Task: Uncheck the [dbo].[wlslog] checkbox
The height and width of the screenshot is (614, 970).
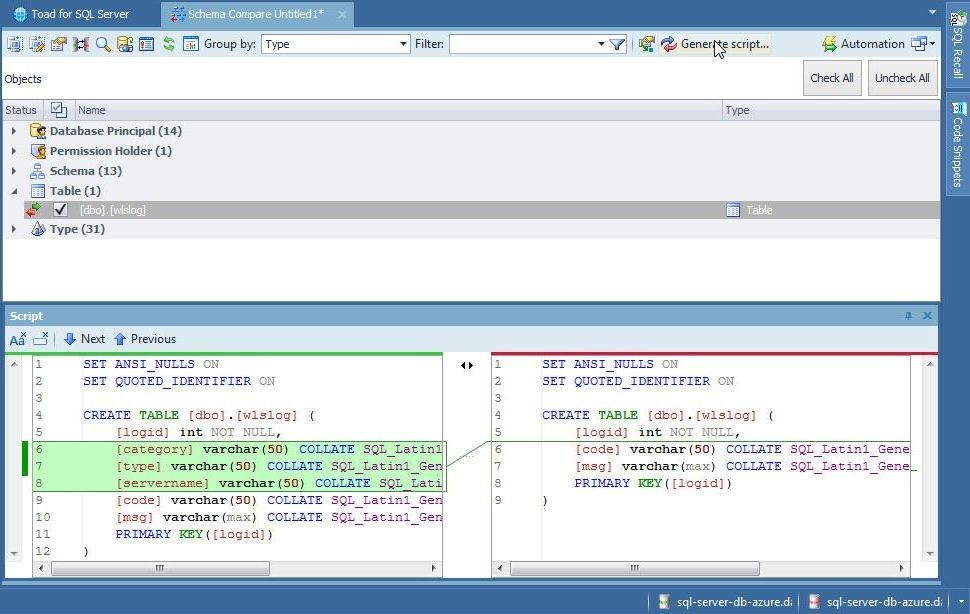Action: coord(60,210)
